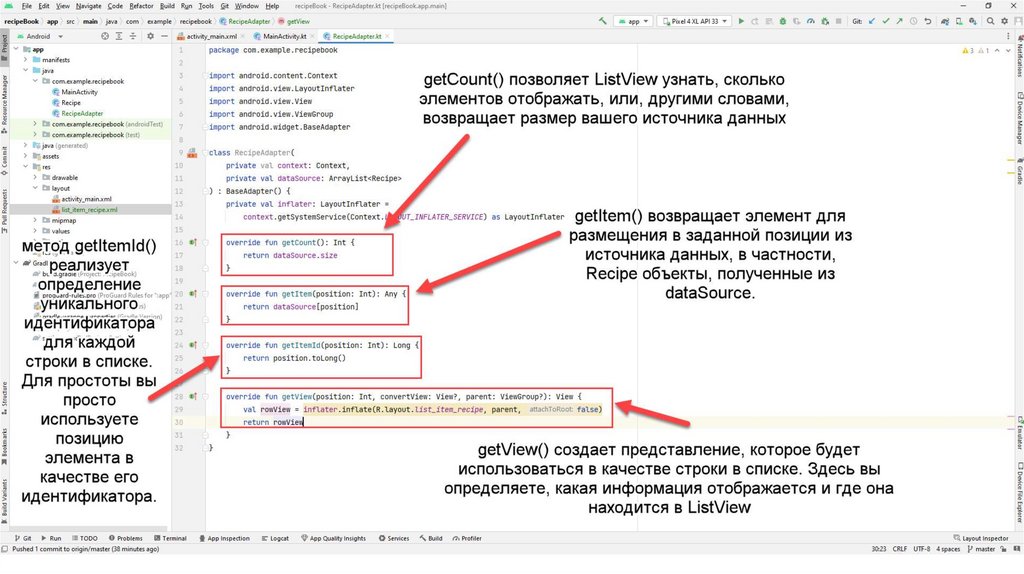Click Git rollback undo arrow icon

click(x=926, y=20)
